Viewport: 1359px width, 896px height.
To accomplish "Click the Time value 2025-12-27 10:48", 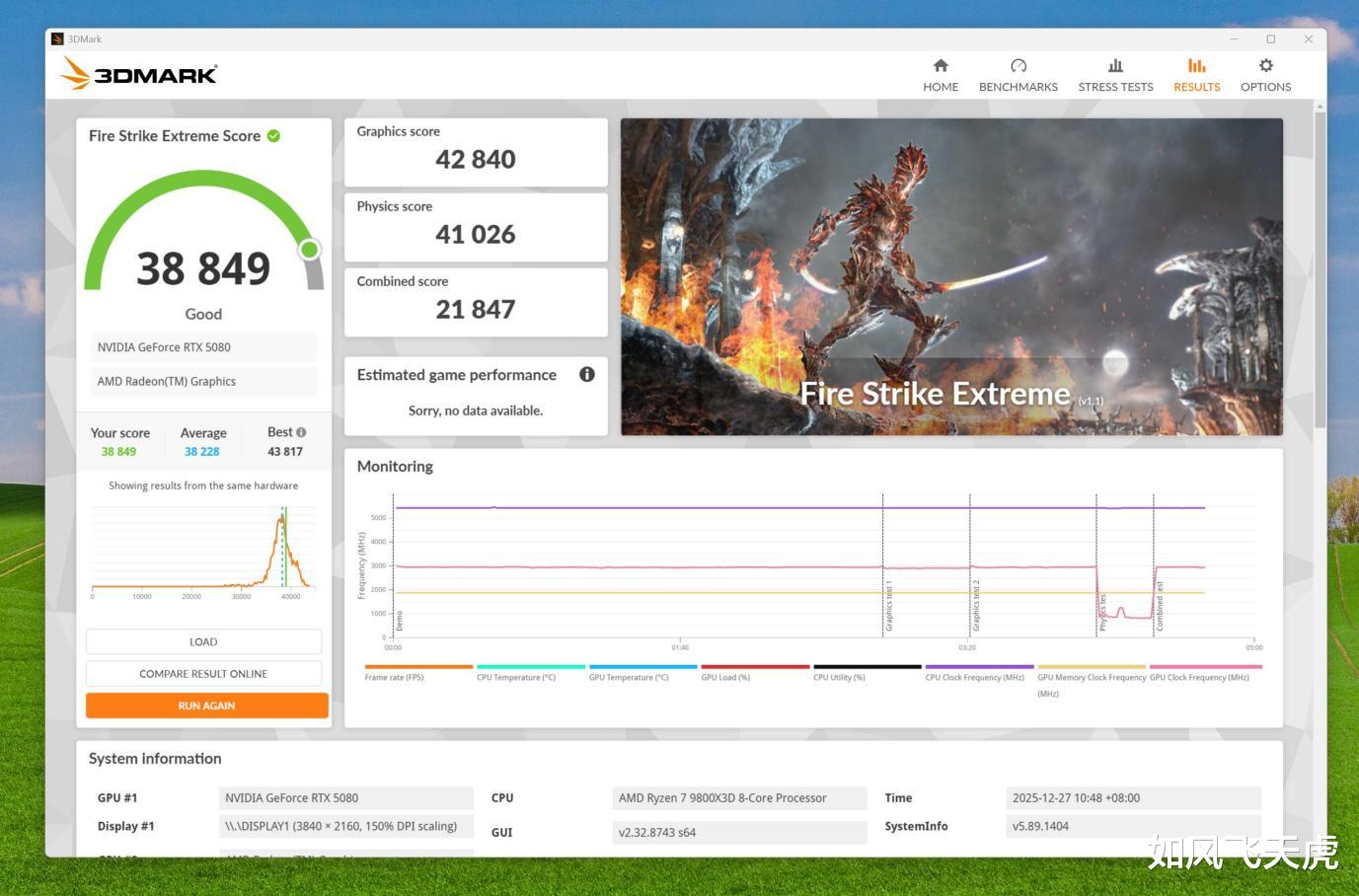I will (1133, 798).
